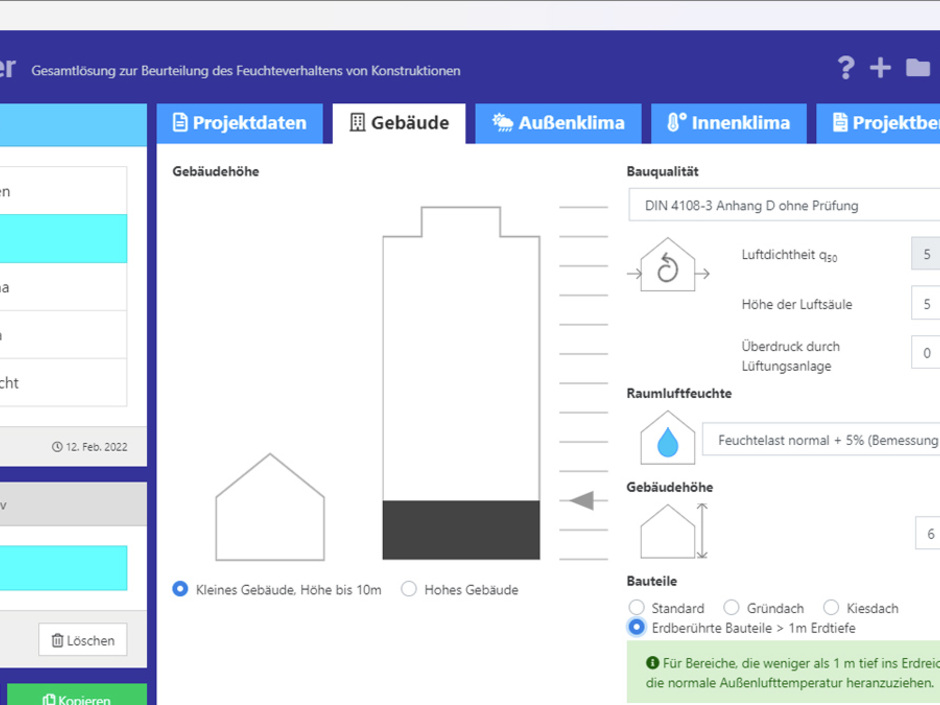Select the Standard component option
The width and height of the screenshot is (940, 705).
(x=637, y=608)
